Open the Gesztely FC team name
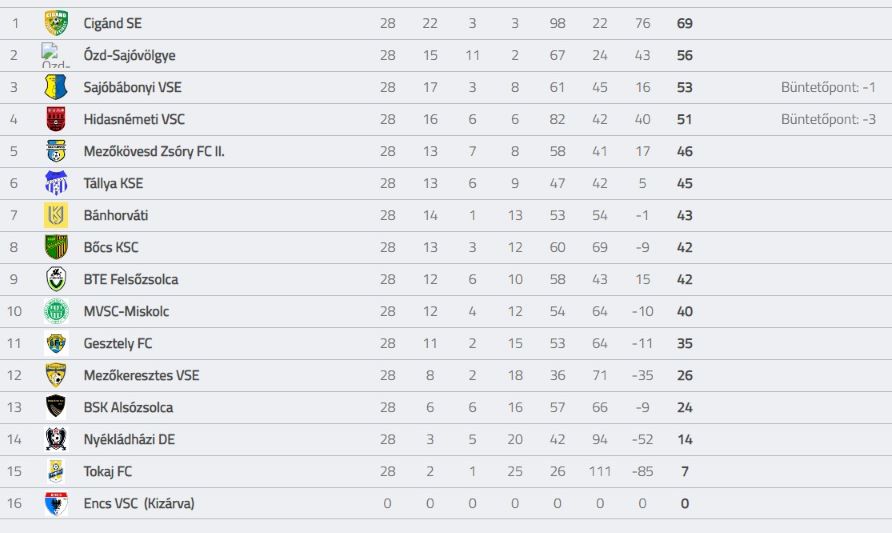 pyautogui.click(x=118, y=343)
